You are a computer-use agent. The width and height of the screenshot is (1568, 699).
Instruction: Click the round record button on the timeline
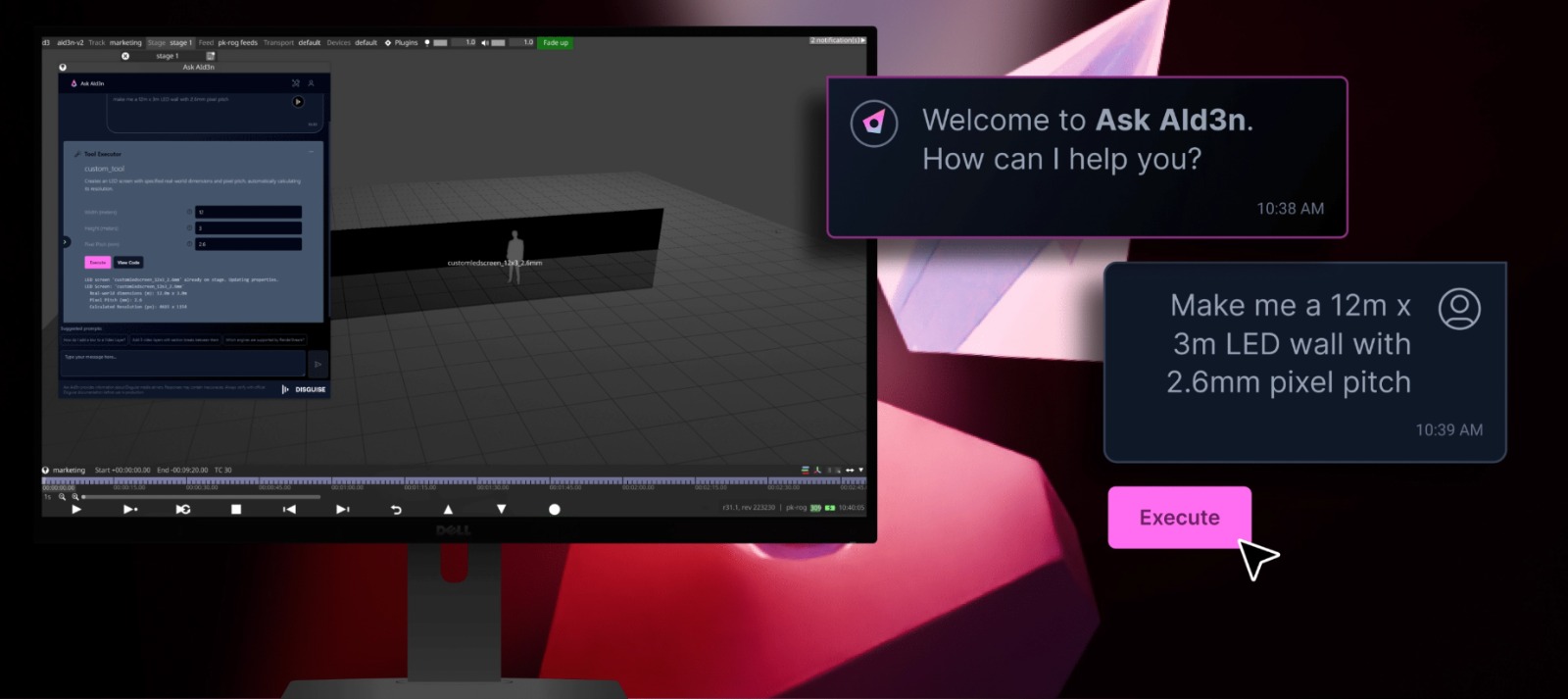click(x=555, y=509)
